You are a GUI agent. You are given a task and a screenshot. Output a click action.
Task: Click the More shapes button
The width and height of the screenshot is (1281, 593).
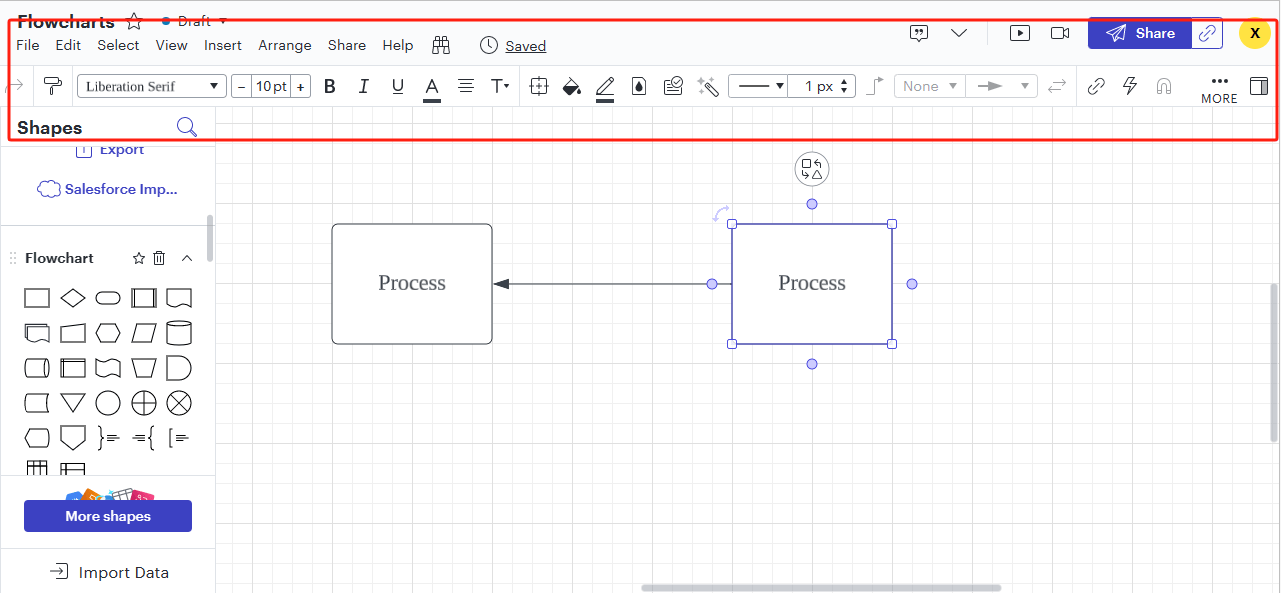coord(107,515)
